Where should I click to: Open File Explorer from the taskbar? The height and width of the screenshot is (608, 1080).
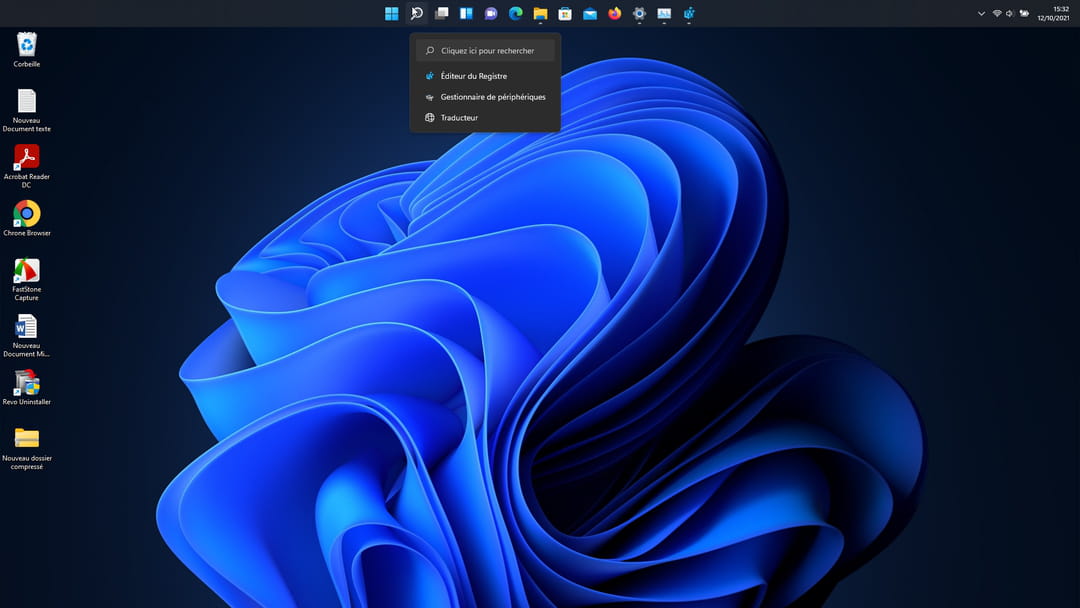coord(540,13)
